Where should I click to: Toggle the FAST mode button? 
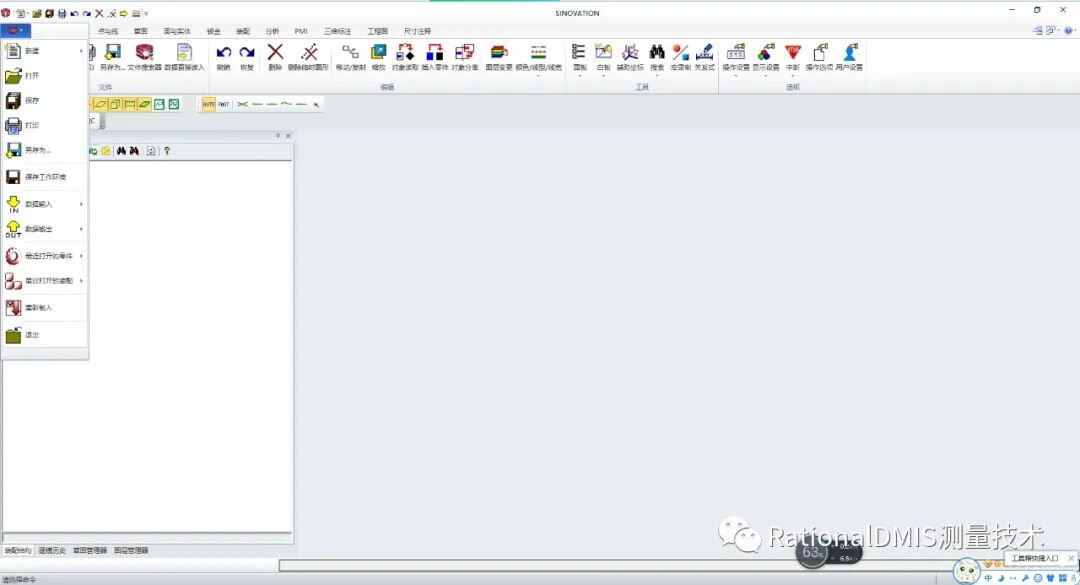224,104
